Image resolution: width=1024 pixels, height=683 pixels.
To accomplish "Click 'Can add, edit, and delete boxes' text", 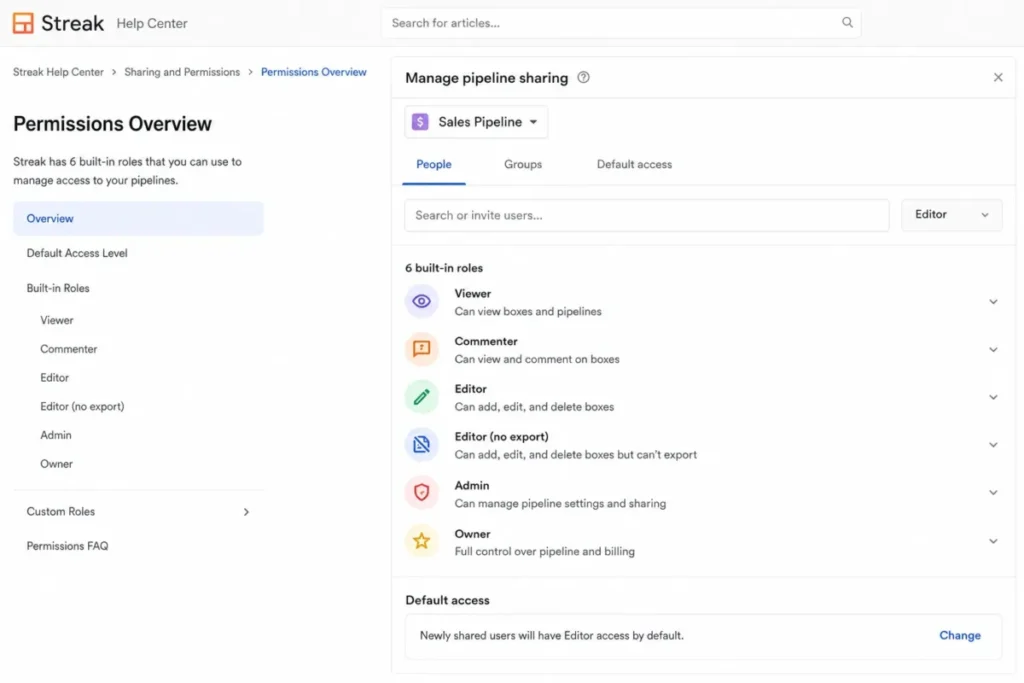I will 534,407.
